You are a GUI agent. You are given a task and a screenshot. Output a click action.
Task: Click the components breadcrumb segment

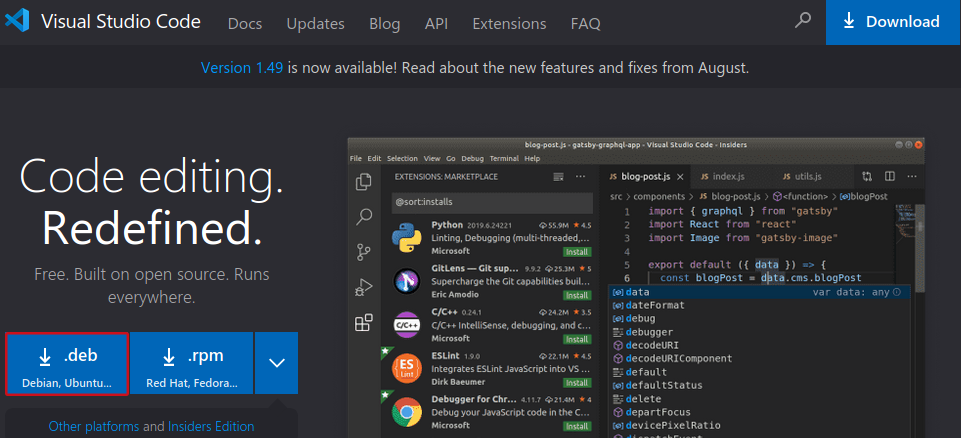pyautogui.click(x=659, y=197)
